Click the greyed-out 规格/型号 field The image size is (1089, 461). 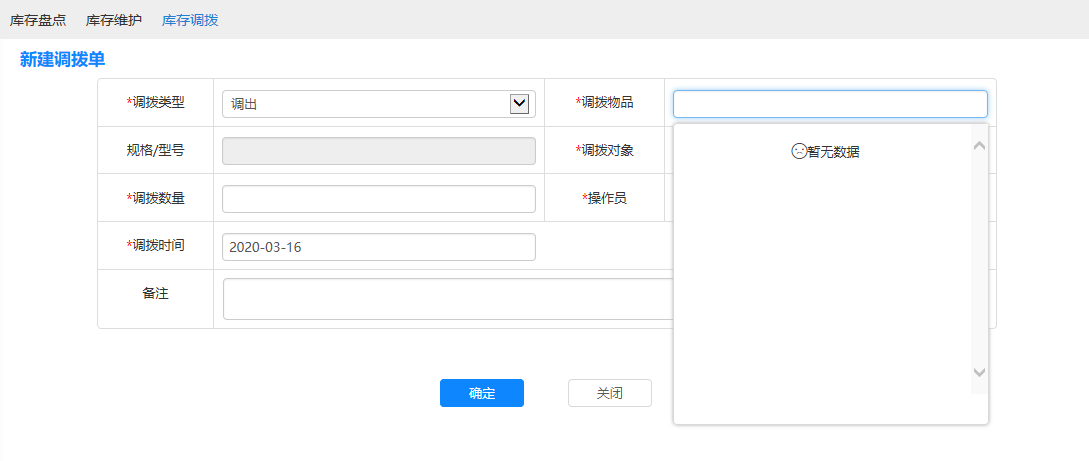click(x=378, y=151)
